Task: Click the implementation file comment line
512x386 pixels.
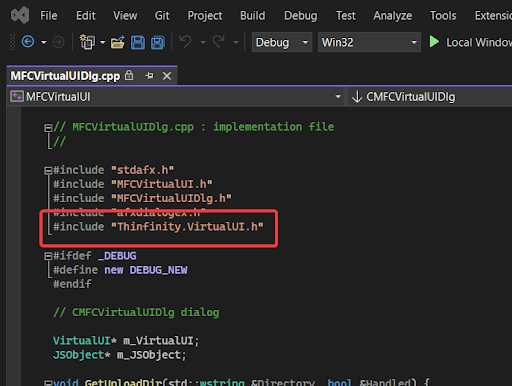Action: (x=193, y=127)
